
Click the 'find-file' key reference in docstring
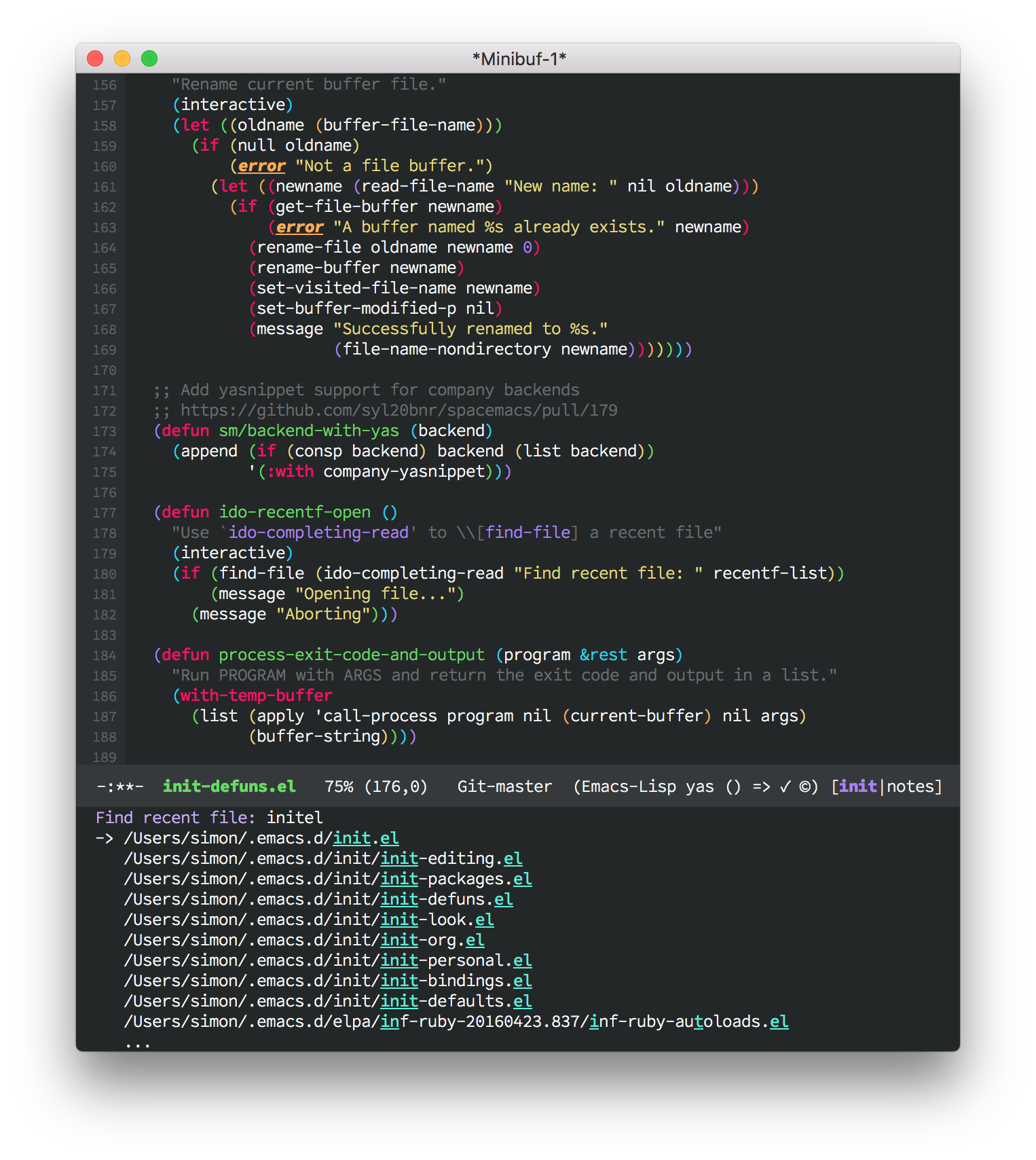528,532
